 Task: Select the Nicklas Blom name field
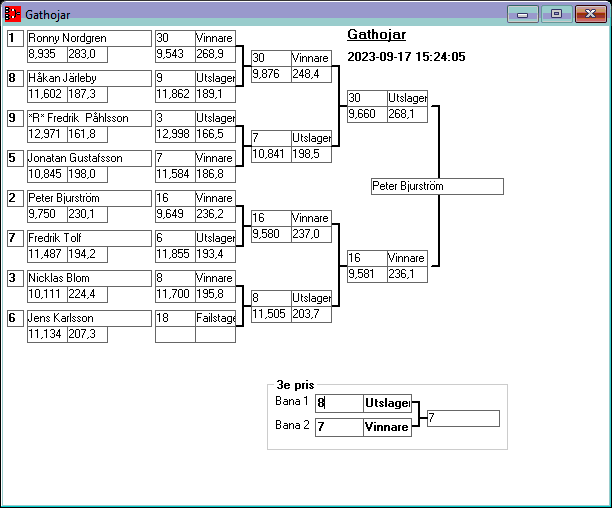coord(87,278)
